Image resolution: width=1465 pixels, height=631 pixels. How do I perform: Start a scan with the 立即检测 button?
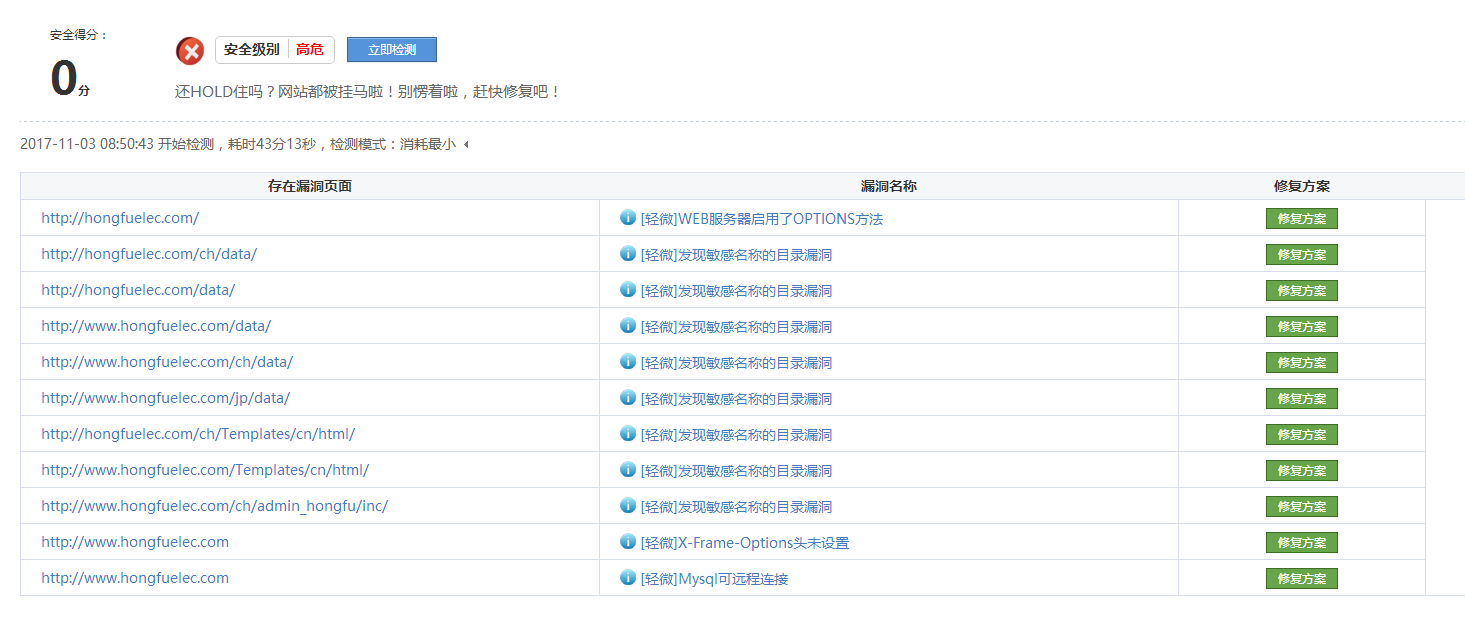tap(392, 50)
